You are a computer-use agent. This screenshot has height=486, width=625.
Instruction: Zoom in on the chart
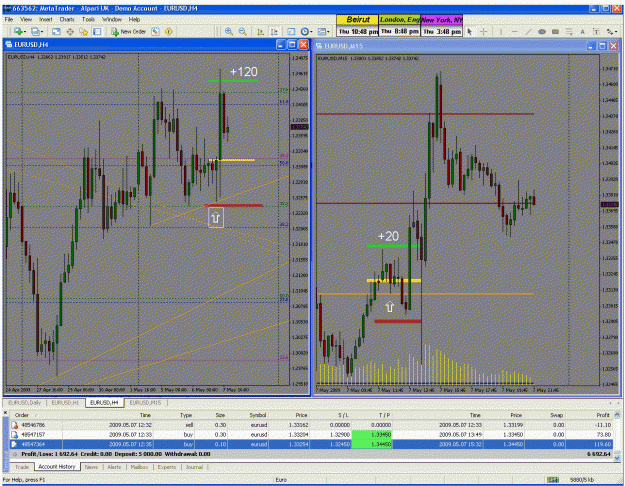point(229,31)
